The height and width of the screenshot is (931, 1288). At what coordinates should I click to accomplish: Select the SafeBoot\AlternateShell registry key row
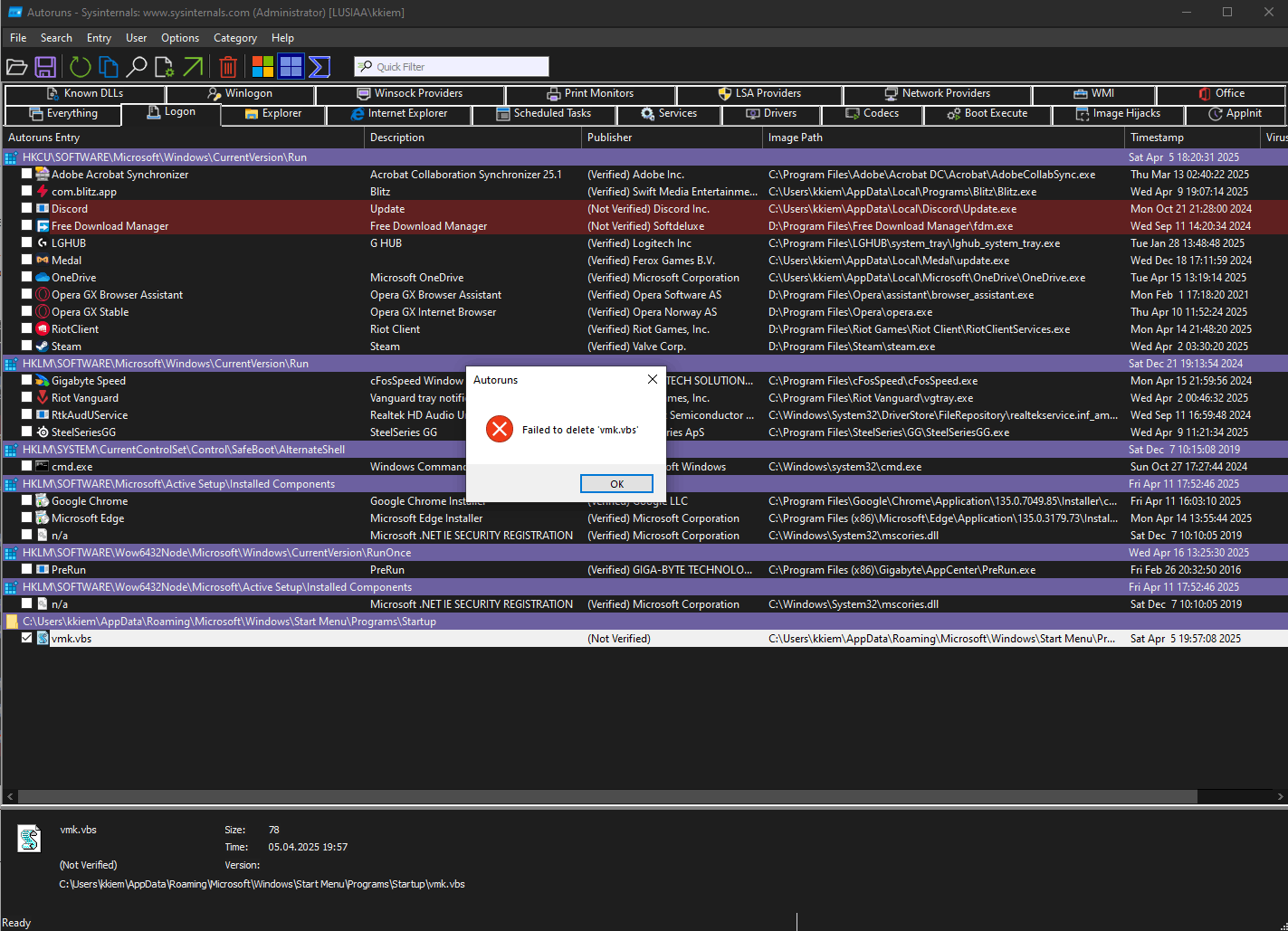click(644, 450)
